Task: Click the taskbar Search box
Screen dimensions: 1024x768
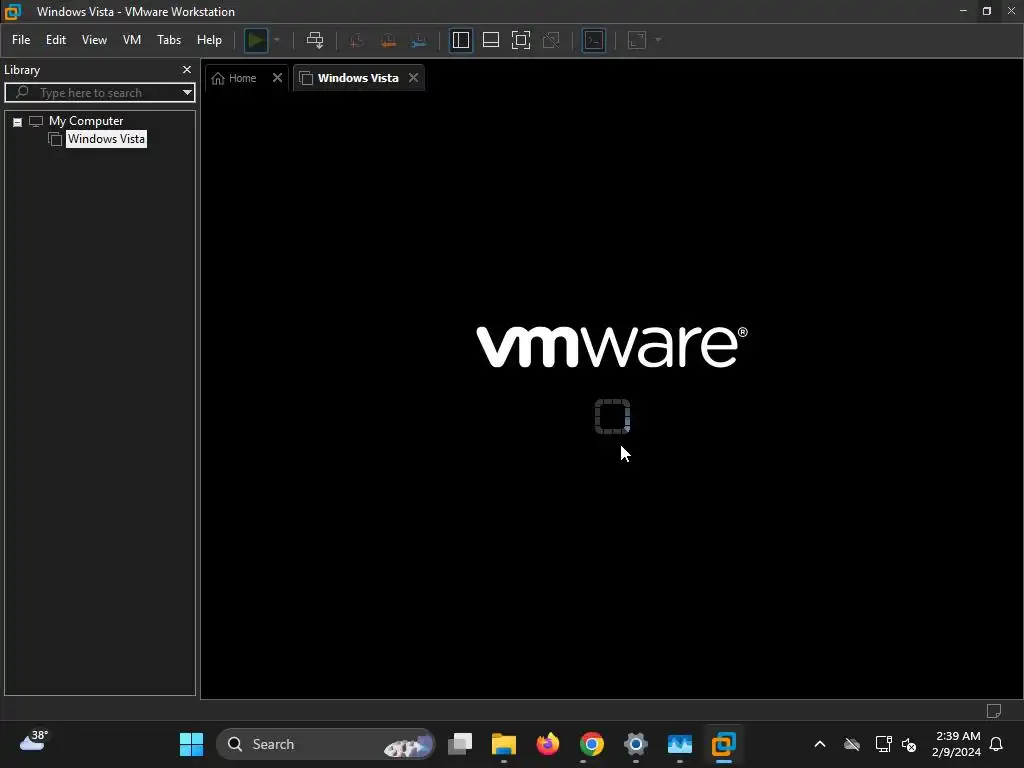Action: click(x=325, y=744)
